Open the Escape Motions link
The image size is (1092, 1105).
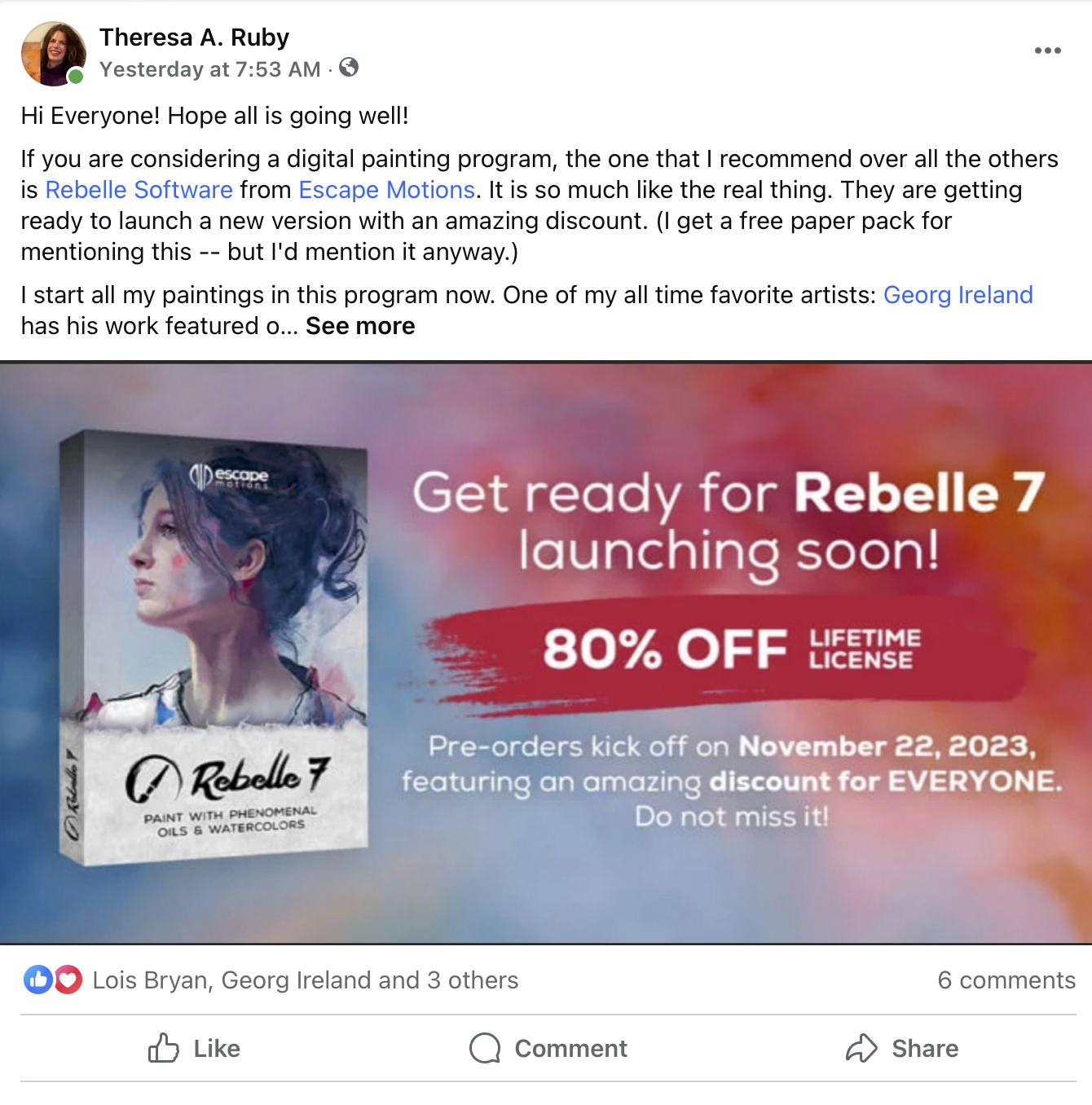click(x=387, y=190)
